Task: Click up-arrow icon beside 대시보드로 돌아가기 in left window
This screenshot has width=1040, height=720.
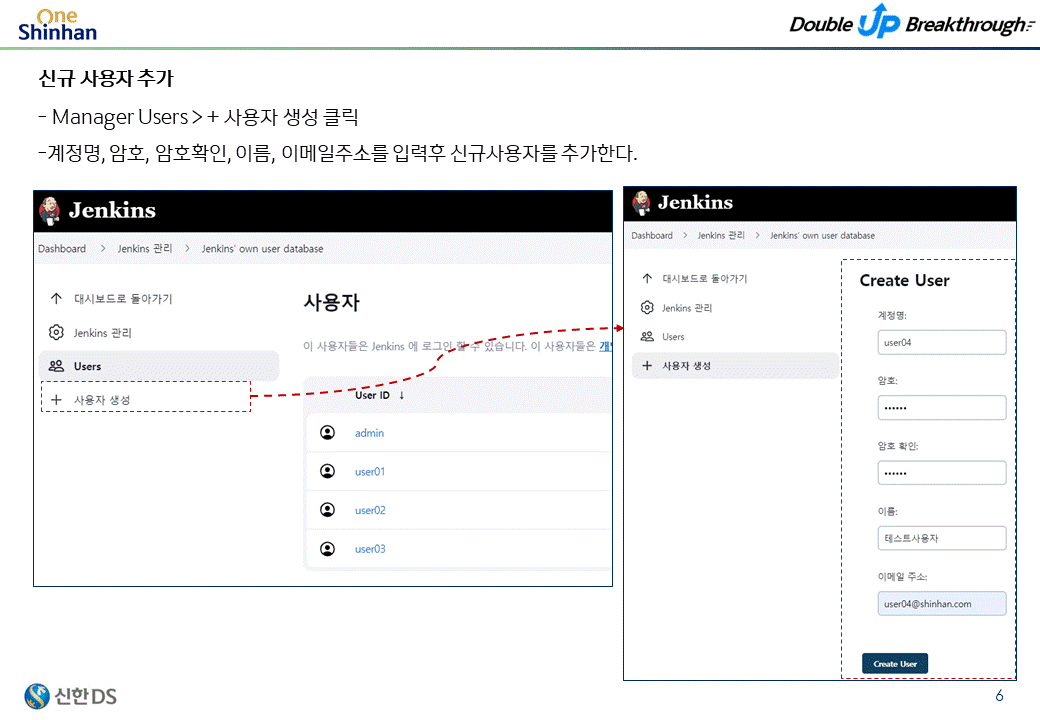Action: 56,298
